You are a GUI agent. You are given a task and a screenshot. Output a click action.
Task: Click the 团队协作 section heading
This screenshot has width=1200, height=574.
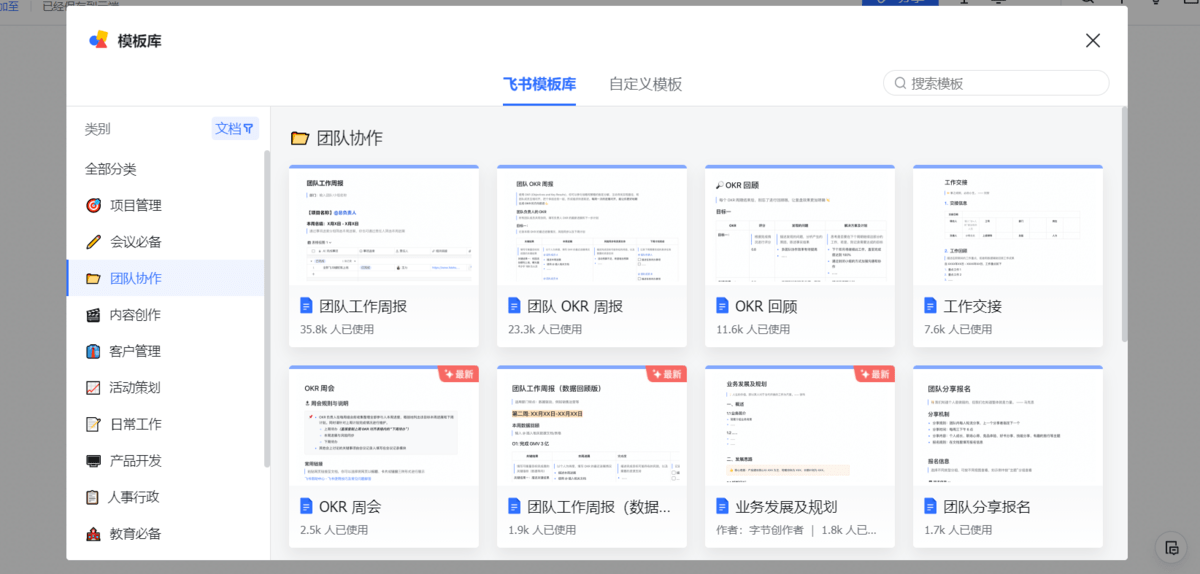(x=349, y=138)
